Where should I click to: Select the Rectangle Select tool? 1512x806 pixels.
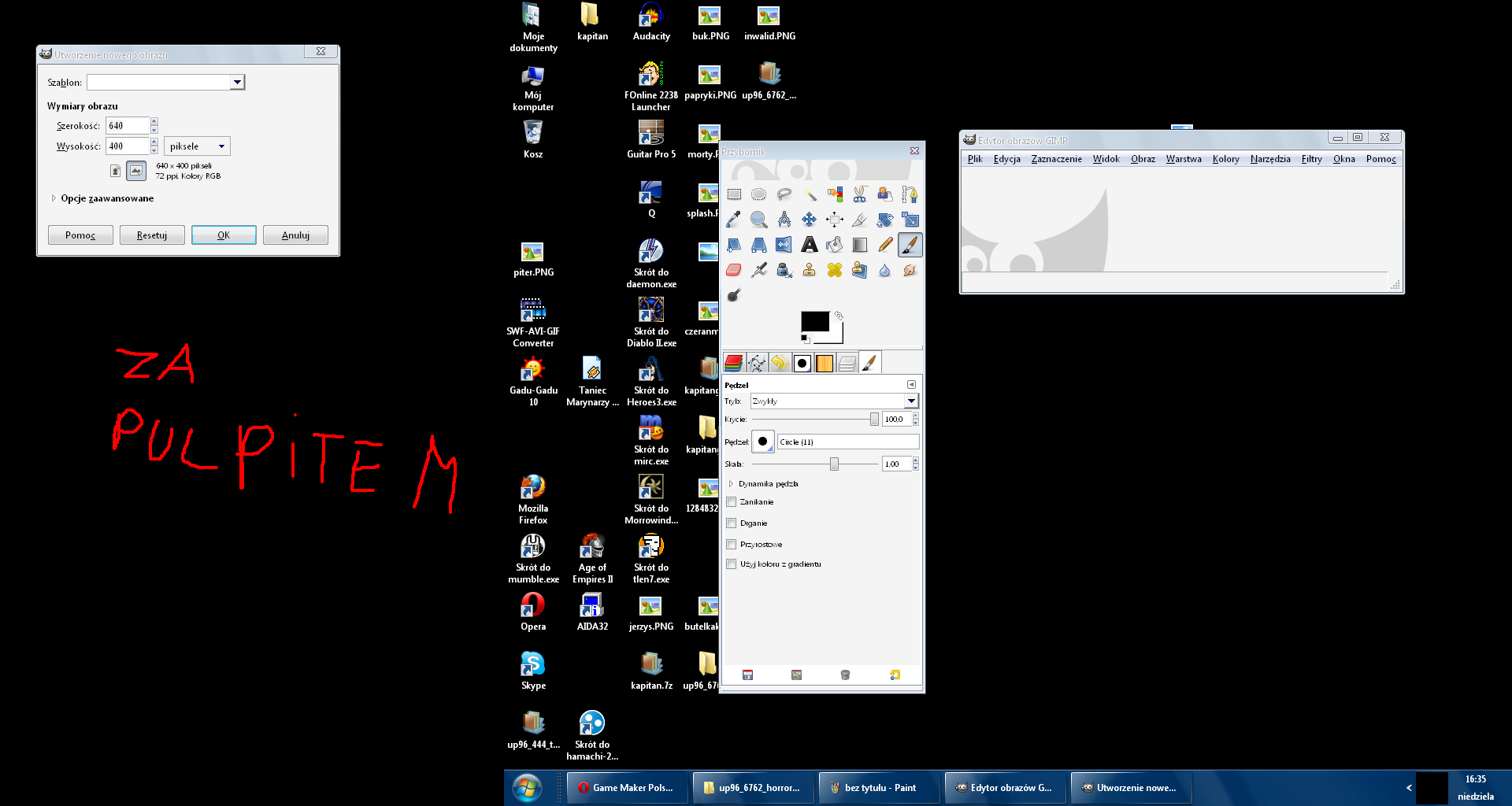pyautogui.click(x=734, y=194)
